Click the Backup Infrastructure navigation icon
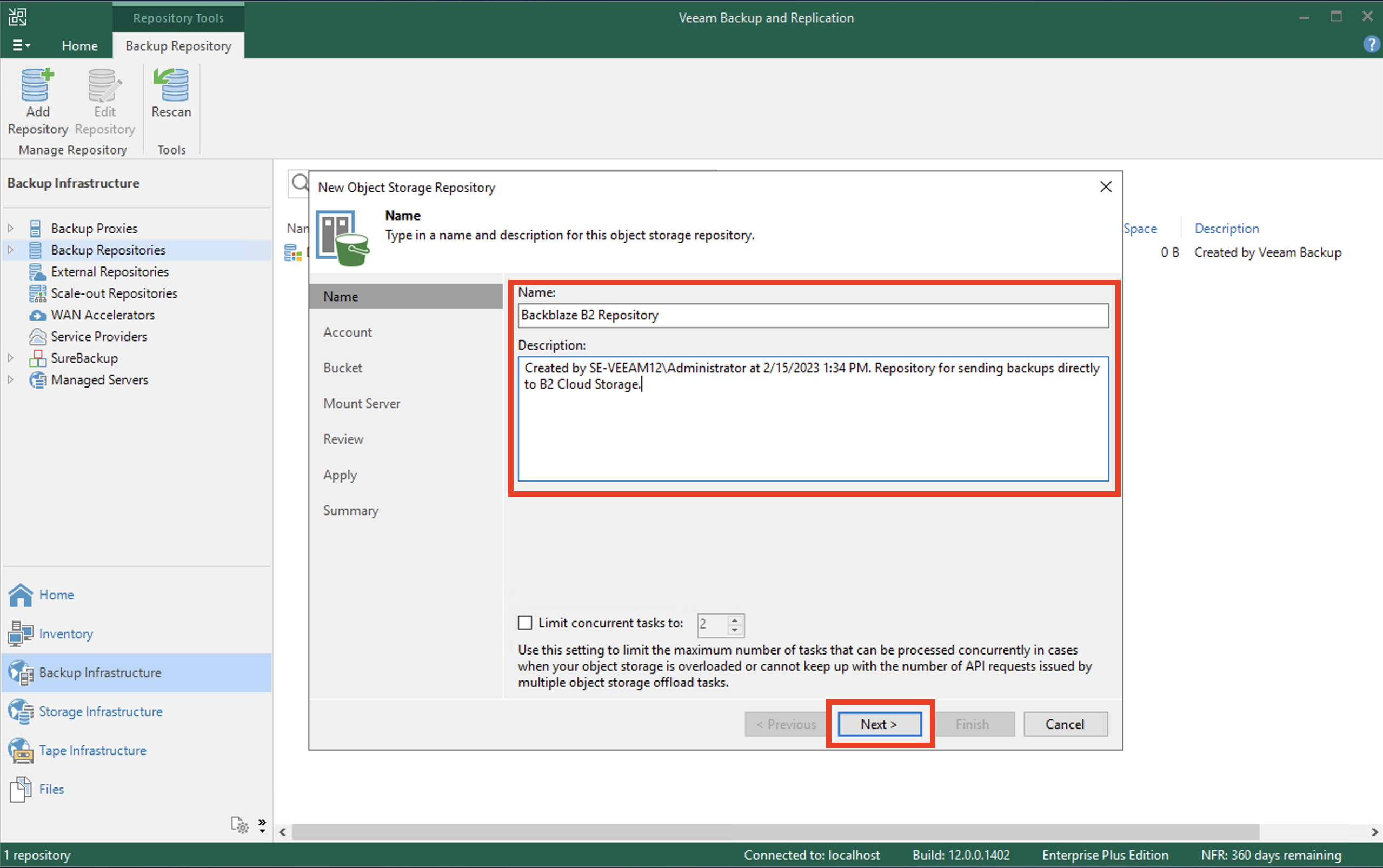This screenshot has height=868, width=1383. tap(21, 673)
